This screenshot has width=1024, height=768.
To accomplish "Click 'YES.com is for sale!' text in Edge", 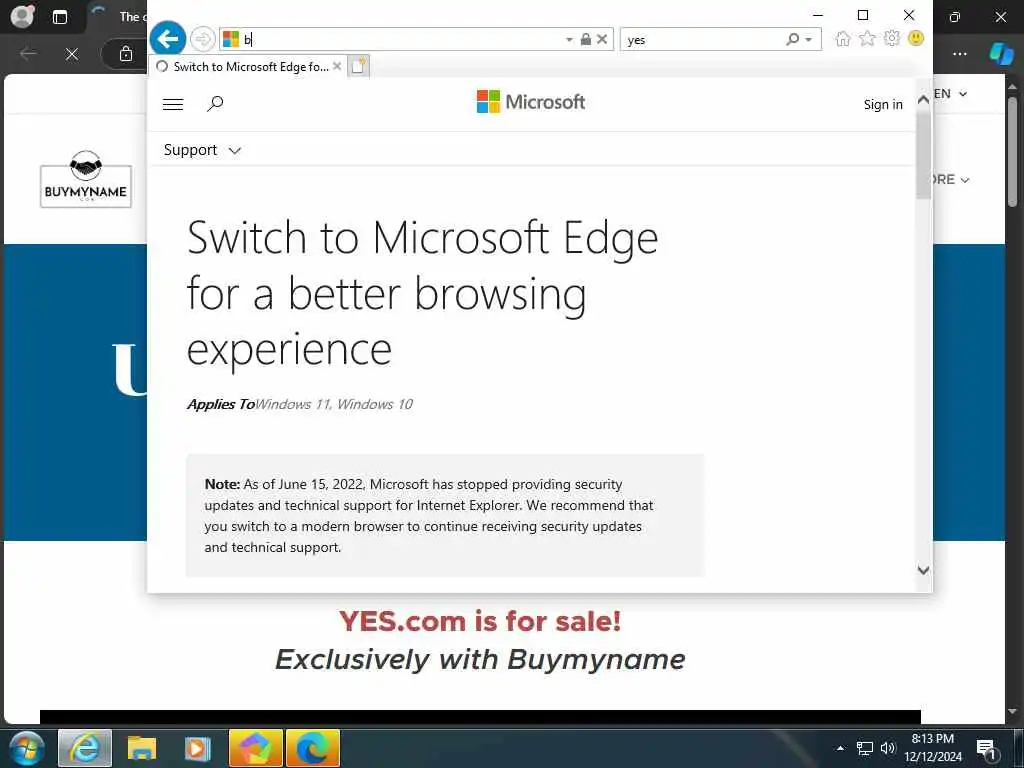I will [x=480, y=621].
